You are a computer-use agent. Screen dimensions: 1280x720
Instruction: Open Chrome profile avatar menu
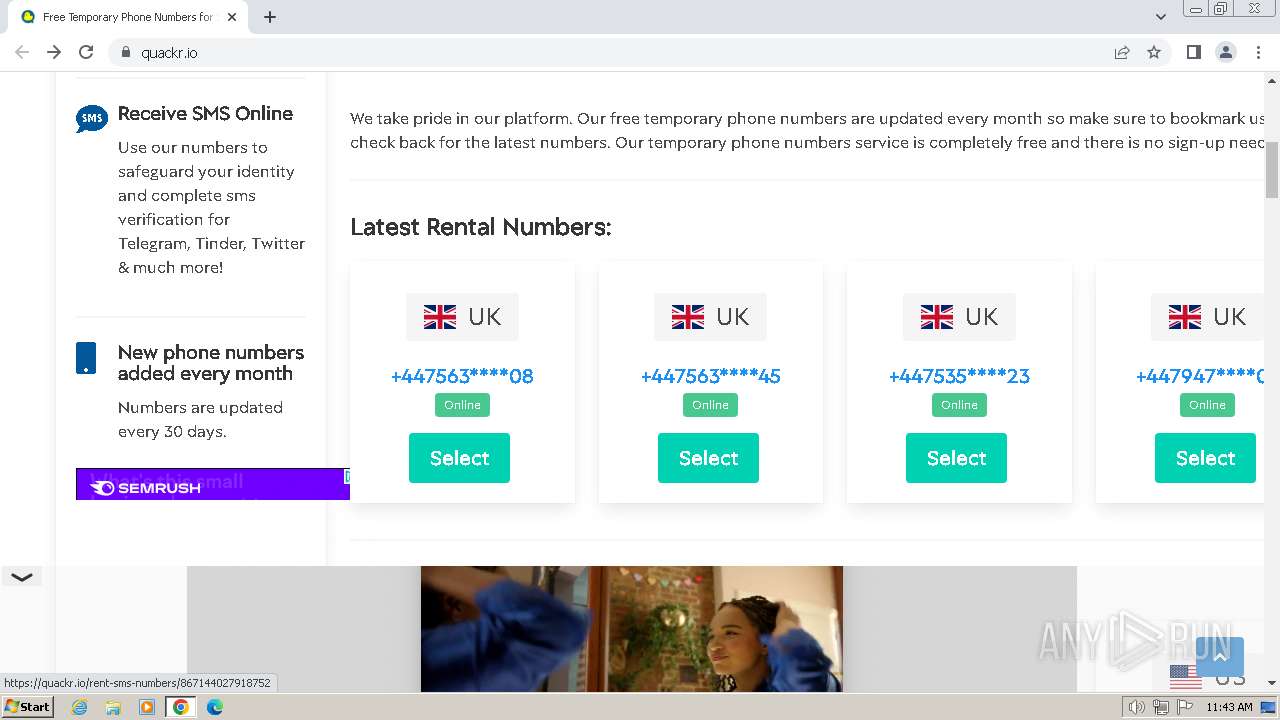1225,52
